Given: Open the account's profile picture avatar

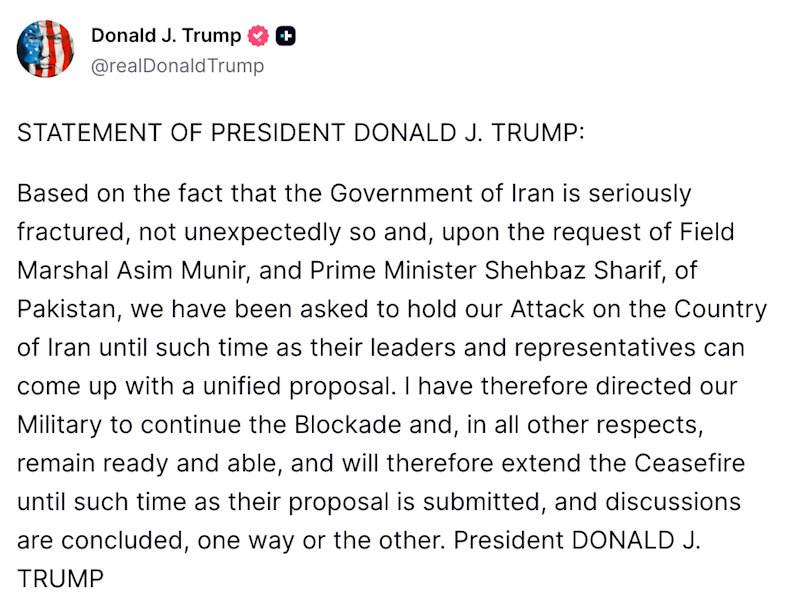Looking at the screenshot, I should (46, 50).
